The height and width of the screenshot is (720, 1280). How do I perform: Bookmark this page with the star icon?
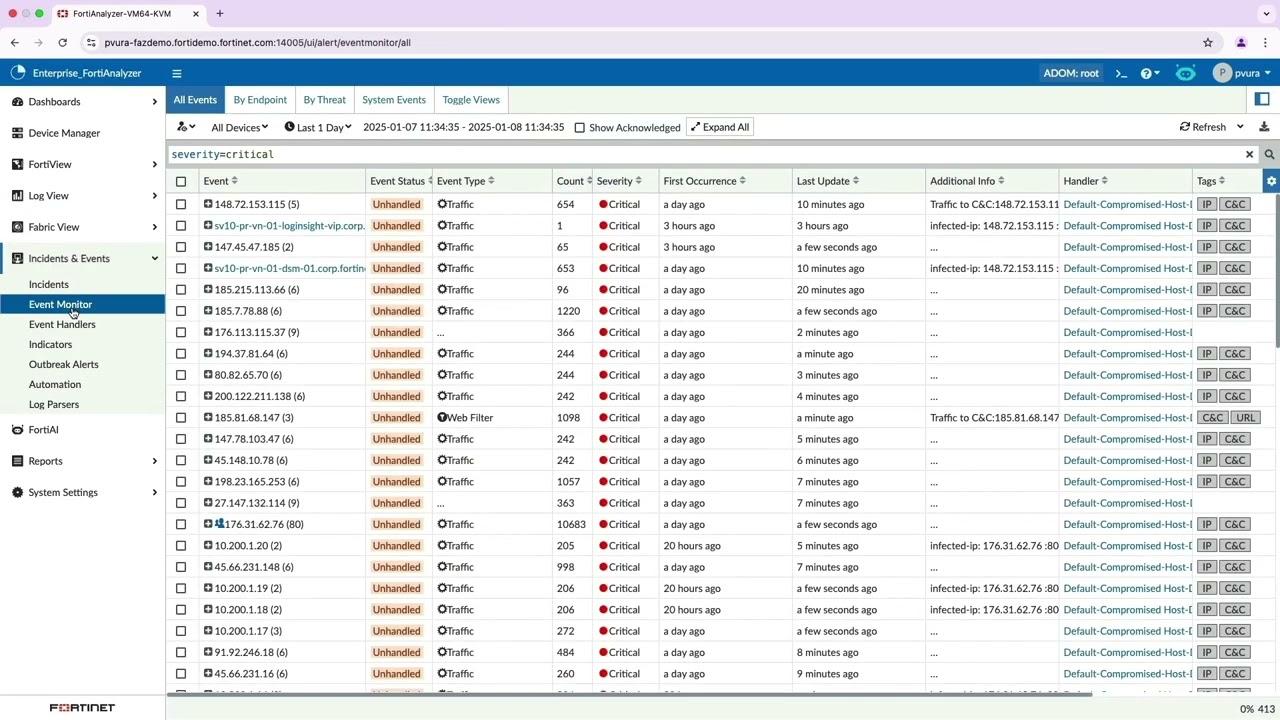1208,42
